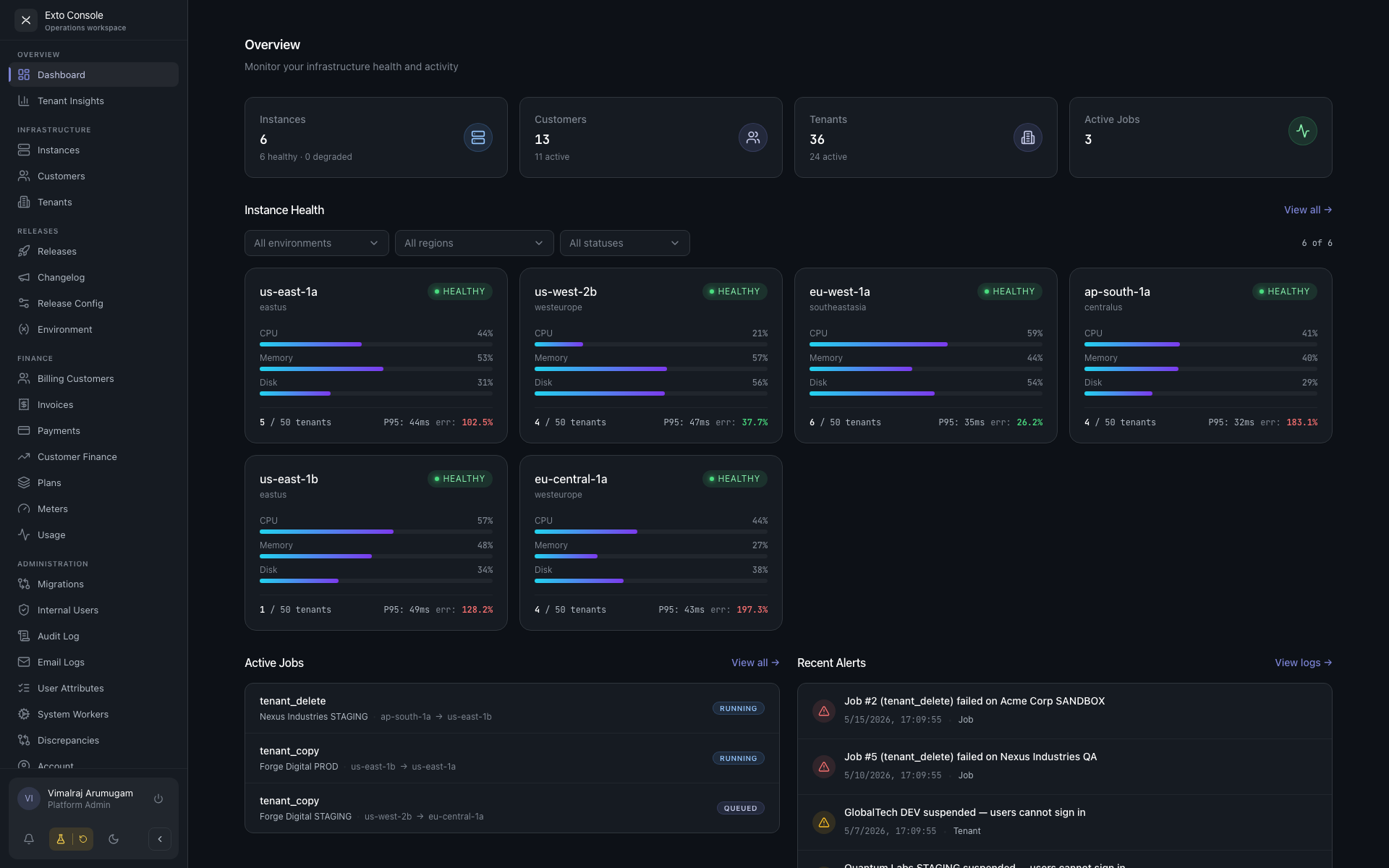Click the Customers sidebar icon
Viewport: 1389px width, 868px height.
24,176
